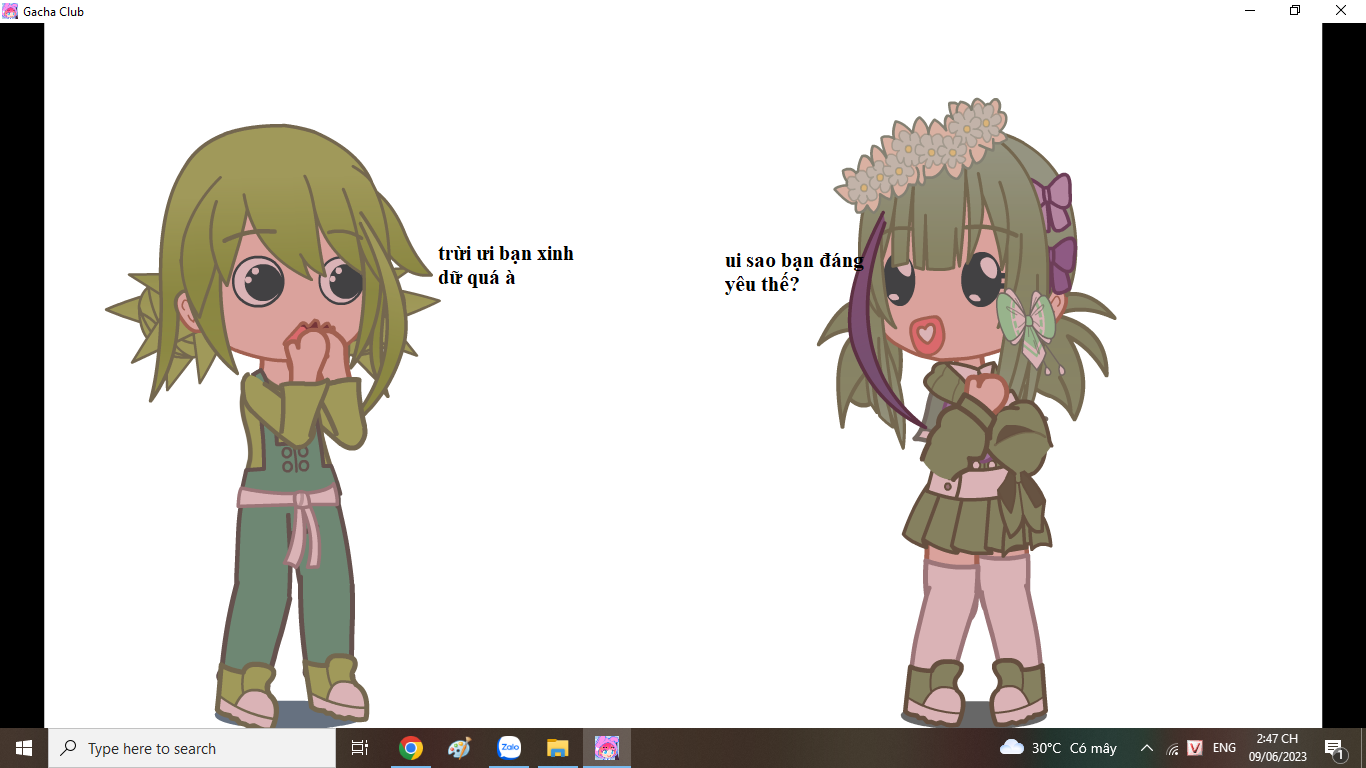Open File Explorer from the taskbar
This screenshot has width=1366, height=768.
coord(558,748)
